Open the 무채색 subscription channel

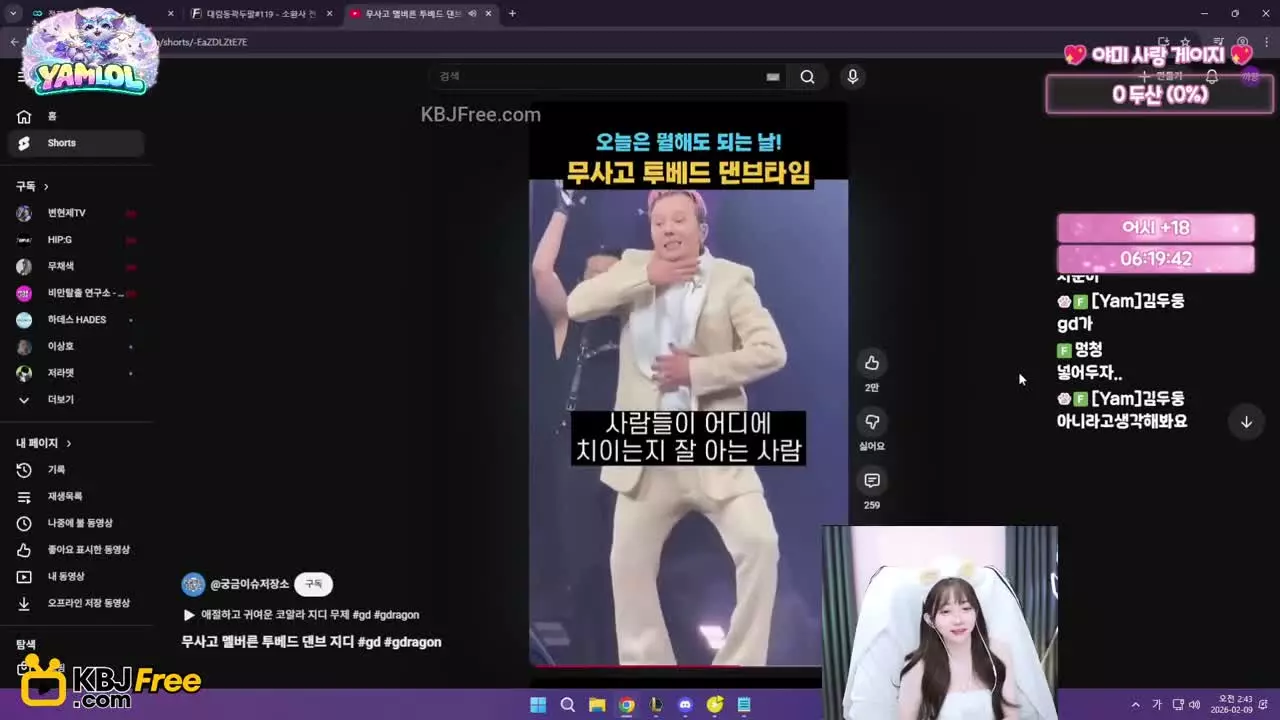coord(76,266)
